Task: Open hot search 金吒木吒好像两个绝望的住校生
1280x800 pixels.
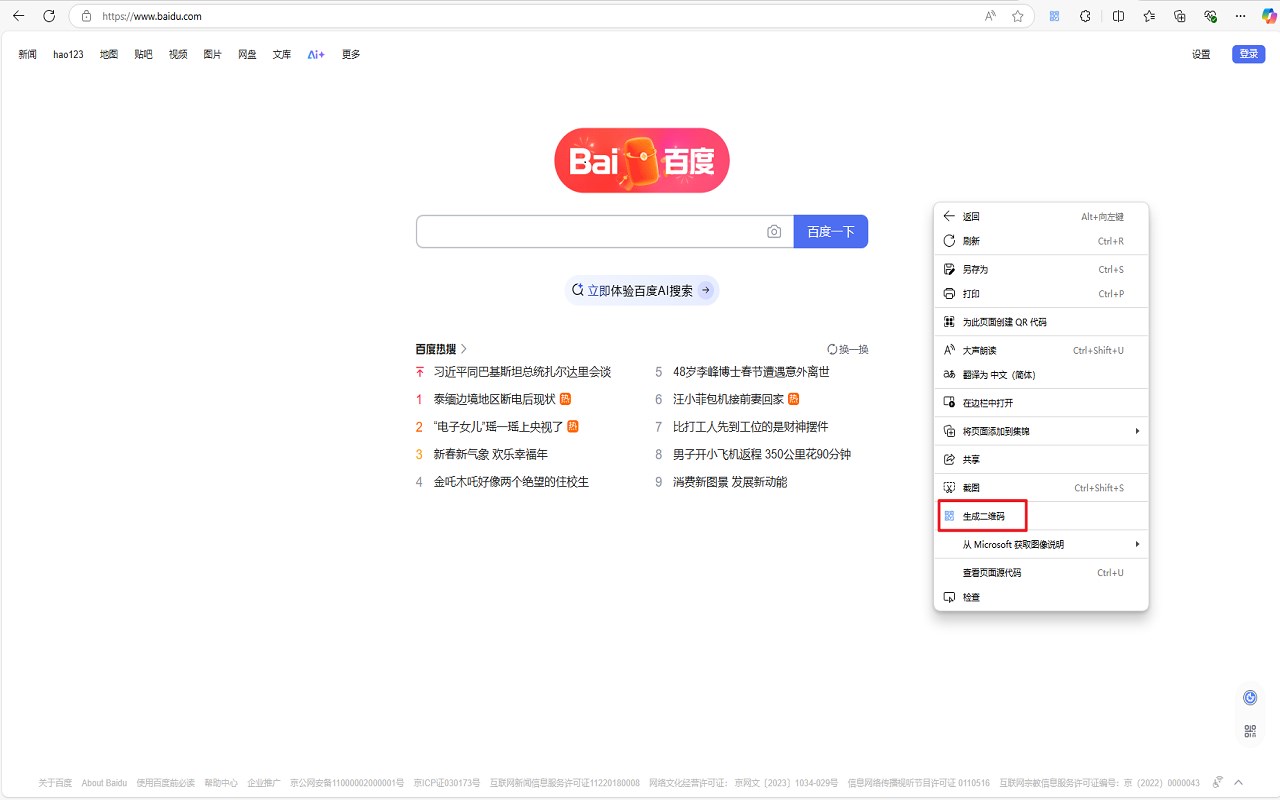Action: tap(511, 482)
